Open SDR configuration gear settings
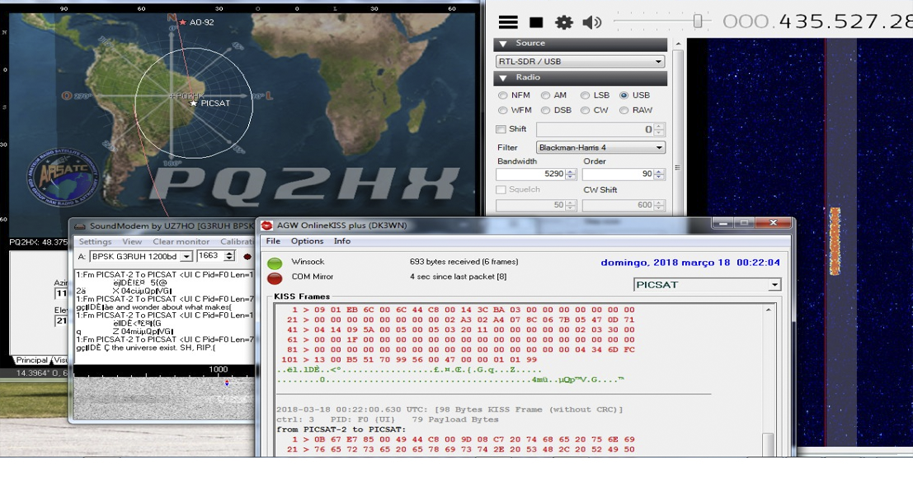Screen dimensions: 913x477 [x=564, y=22]
